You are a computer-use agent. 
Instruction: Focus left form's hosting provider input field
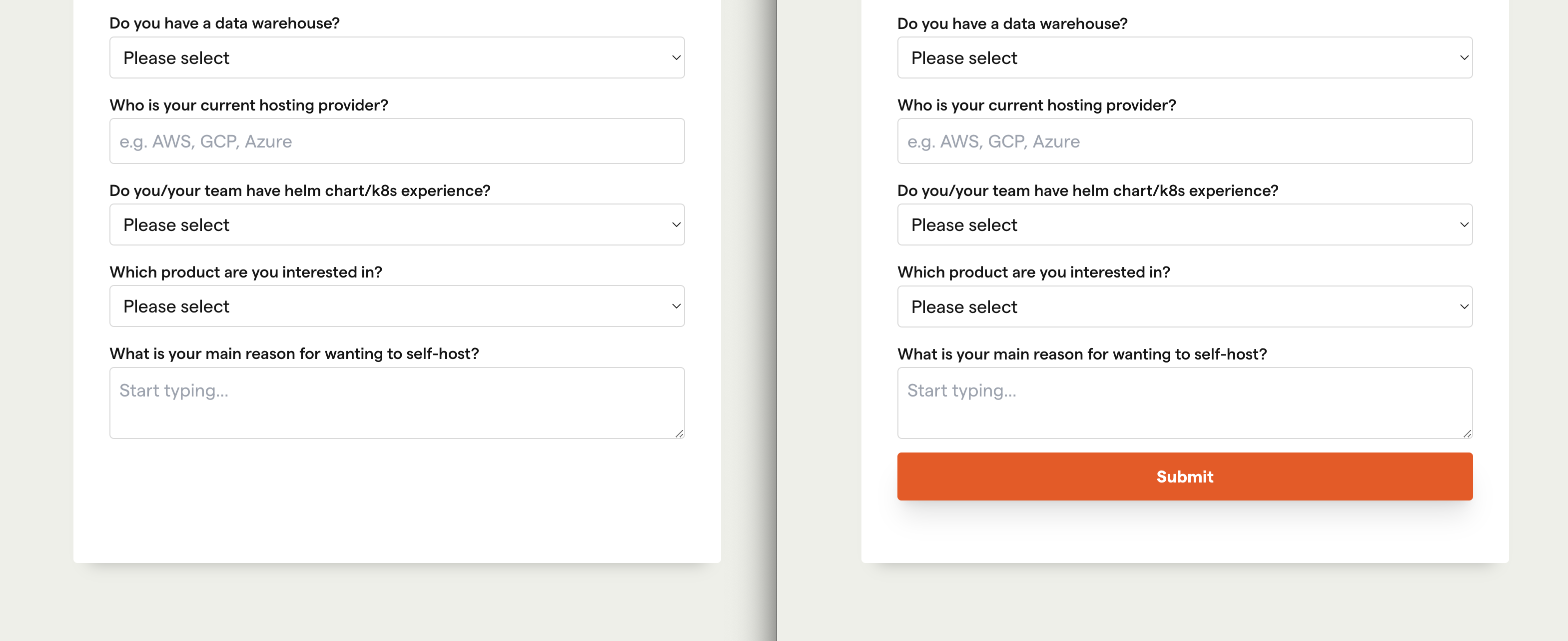tap(396, 141)
